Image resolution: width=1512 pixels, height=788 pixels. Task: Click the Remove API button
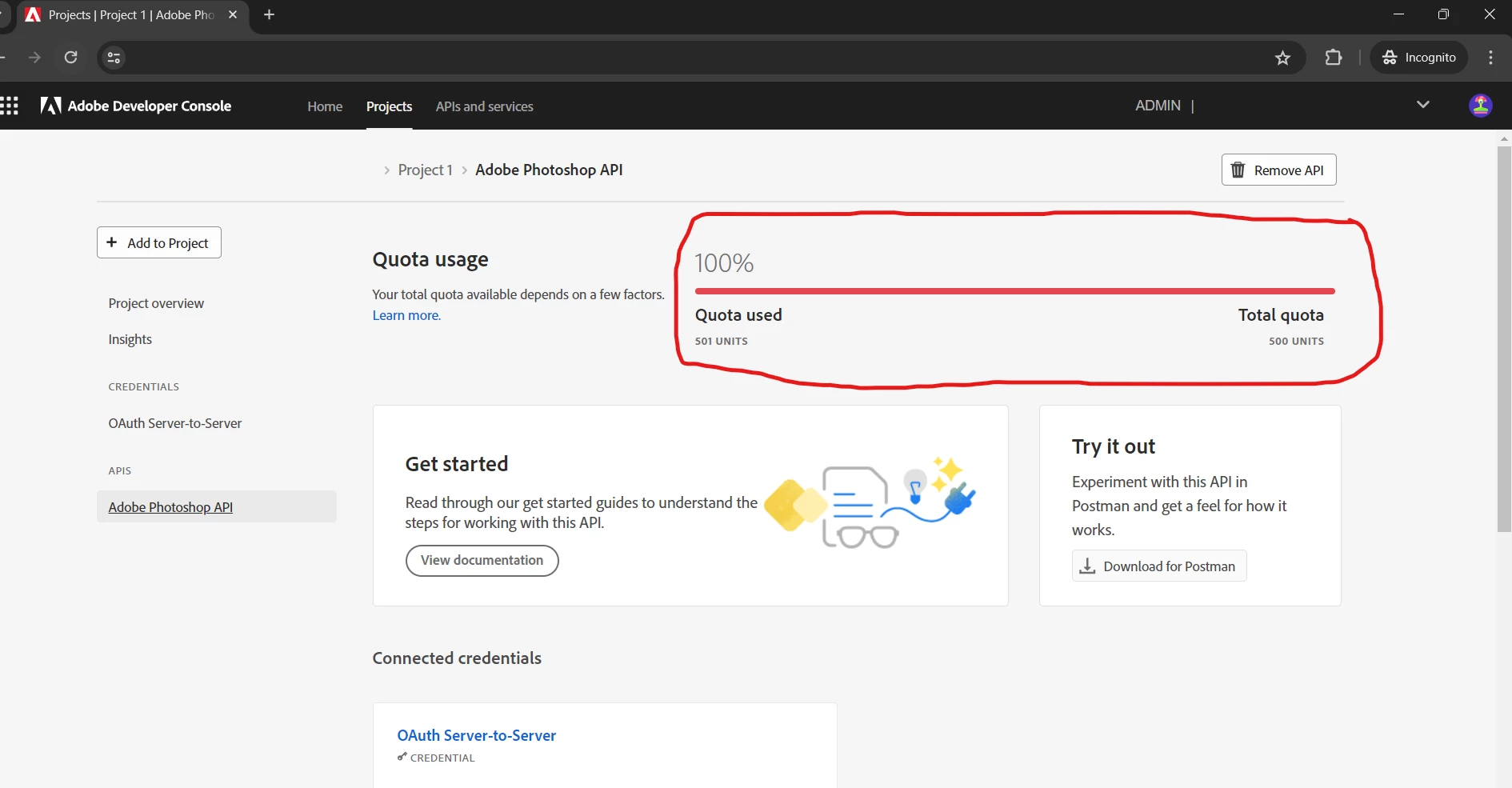coord(1278,170)
